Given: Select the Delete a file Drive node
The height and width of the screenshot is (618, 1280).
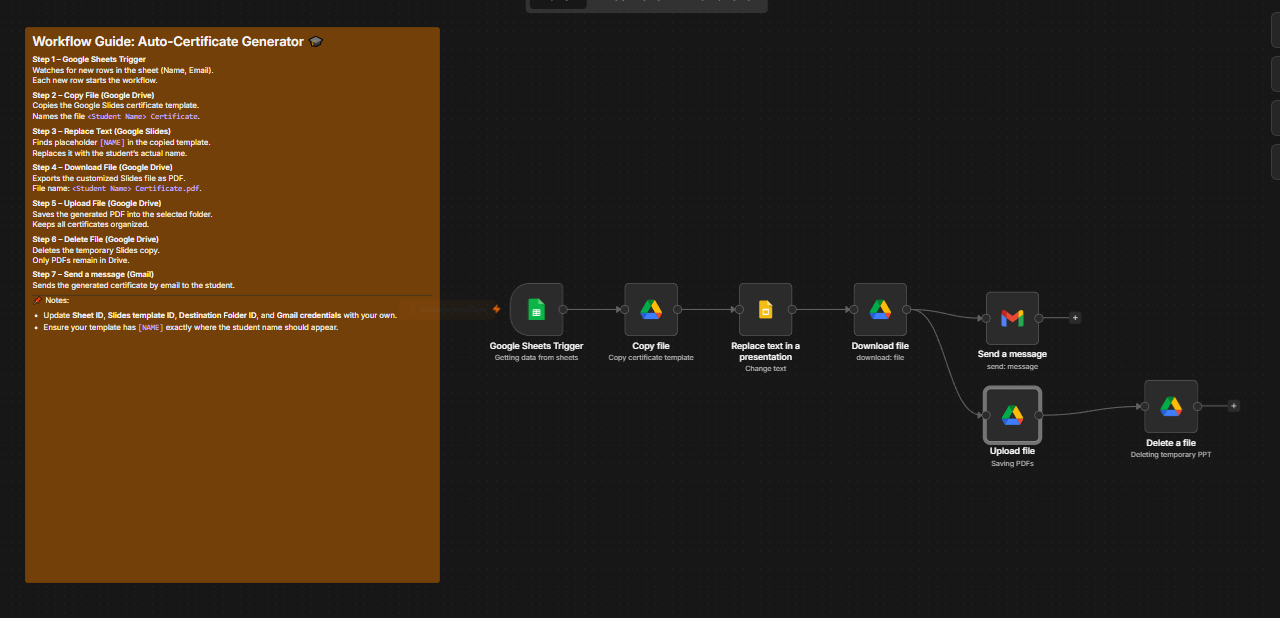Looking at the screenshot, I should tap(1171, 406).
